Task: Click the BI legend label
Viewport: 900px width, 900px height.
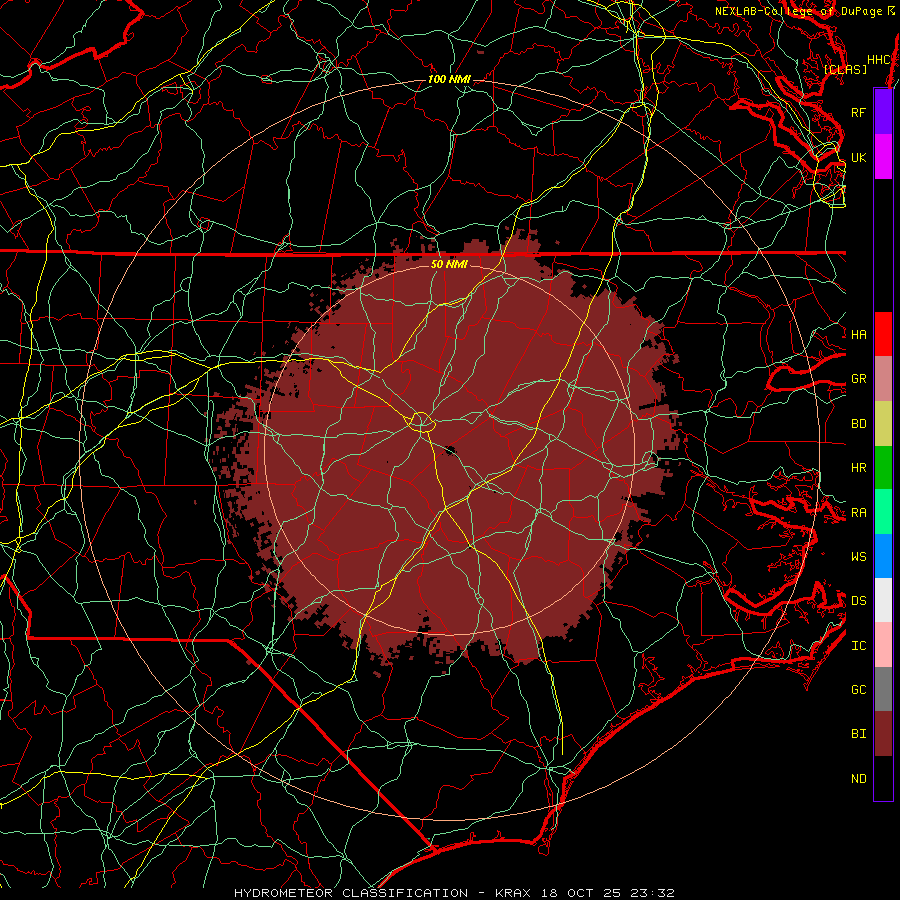Action: 858,734
